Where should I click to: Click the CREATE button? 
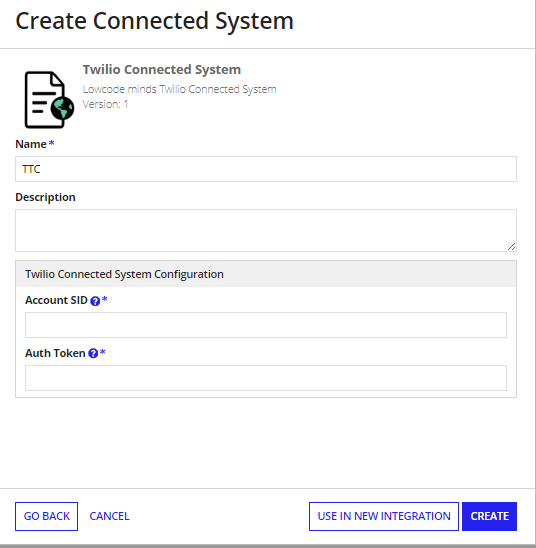pyautogui.click(x=489, y=516)
